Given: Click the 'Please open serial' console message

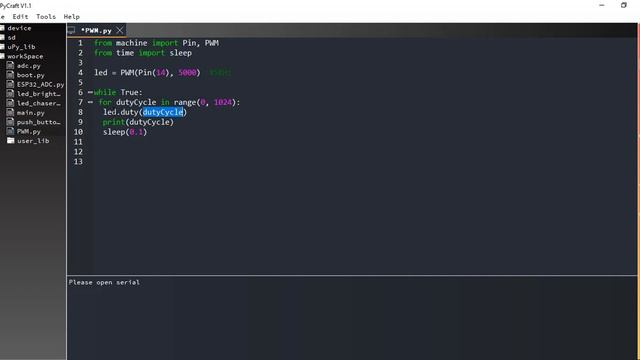Looking at the screenshot, I should click(x=104, y=282).
